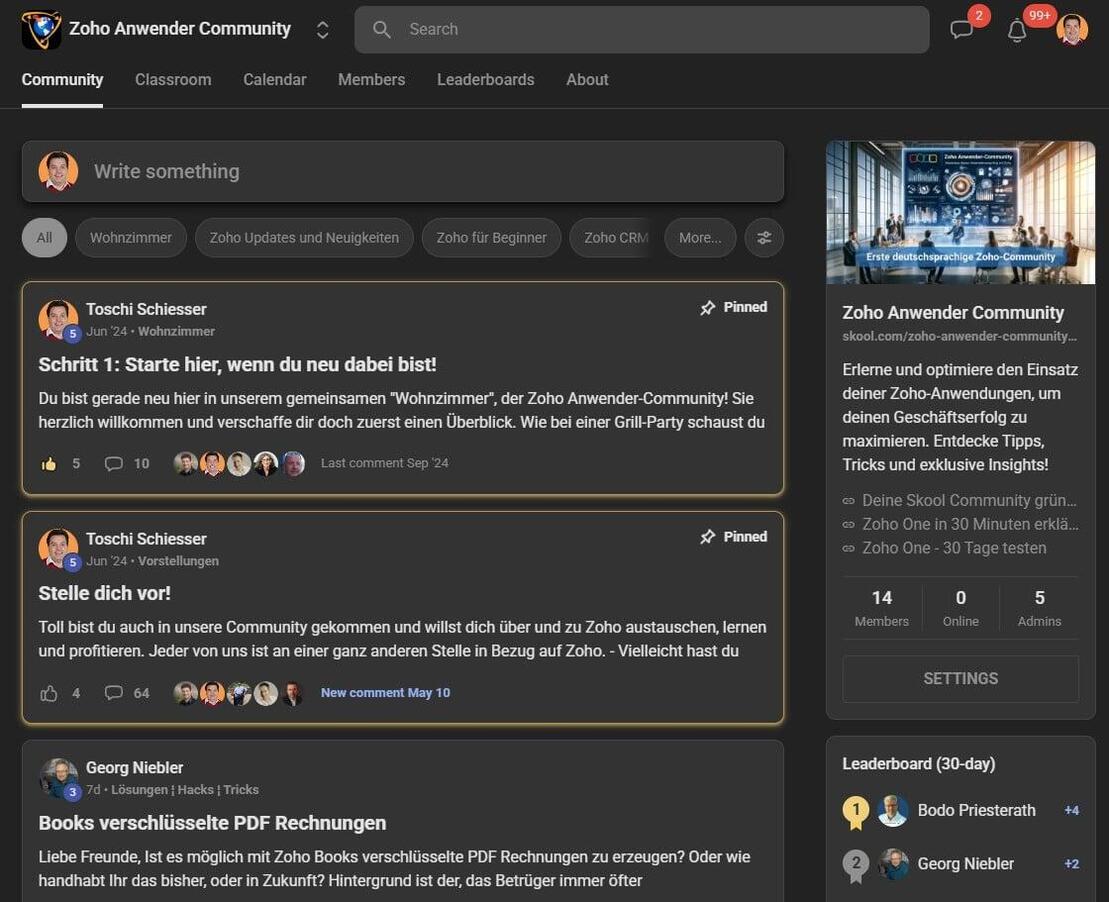Open the category filter settings icon
Image resolution: width=1109 pixels, height=902 pixels.
click(x=764, y=238)
